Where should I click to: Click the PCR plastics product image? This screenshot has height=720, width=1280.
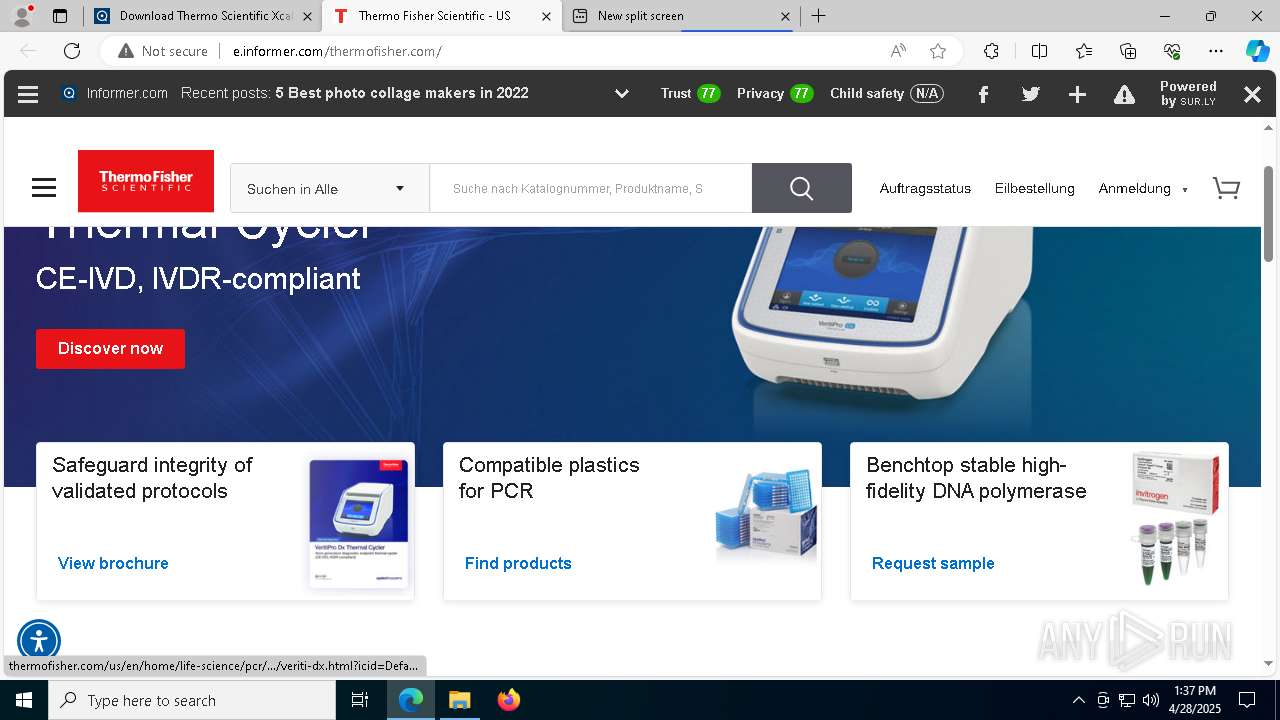766,515
